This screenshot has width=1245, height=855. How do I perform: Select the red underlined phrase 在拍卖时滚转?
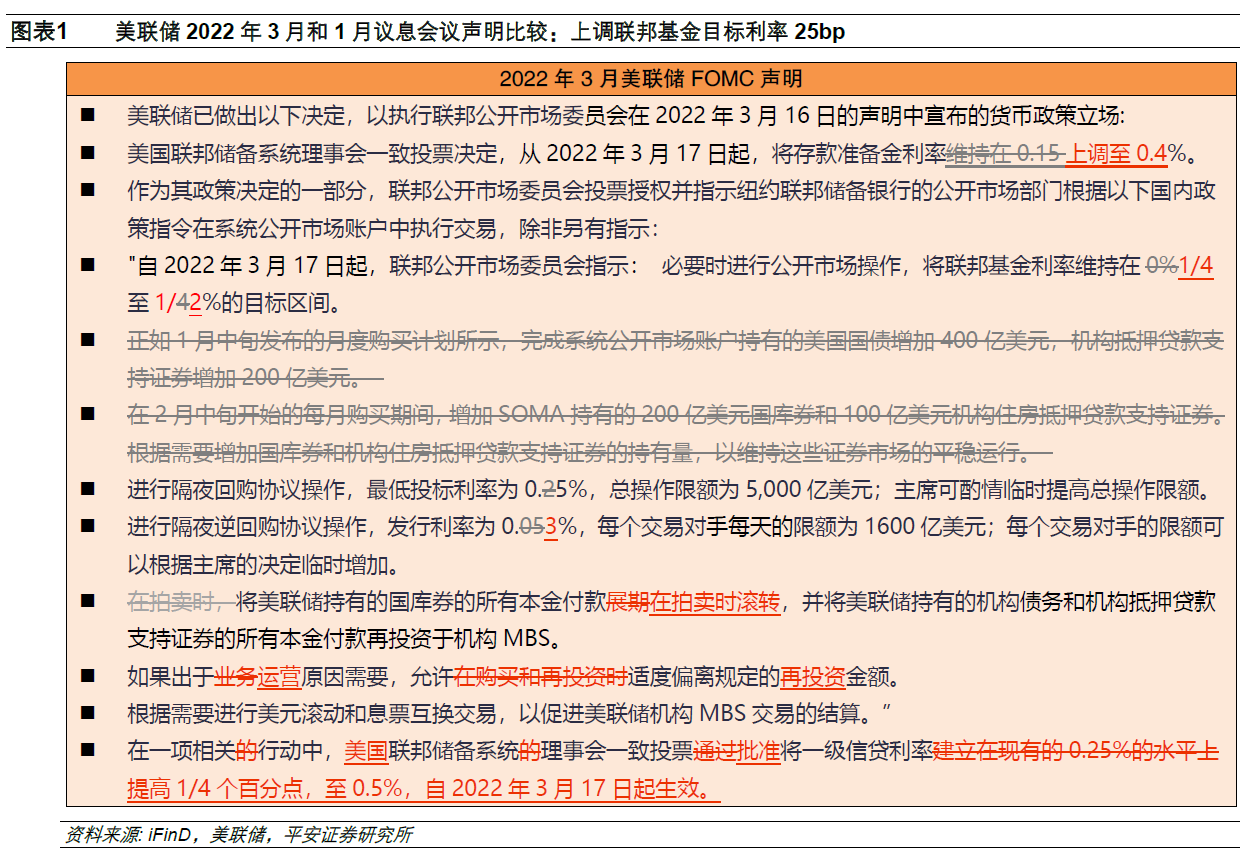pos(715,604)
